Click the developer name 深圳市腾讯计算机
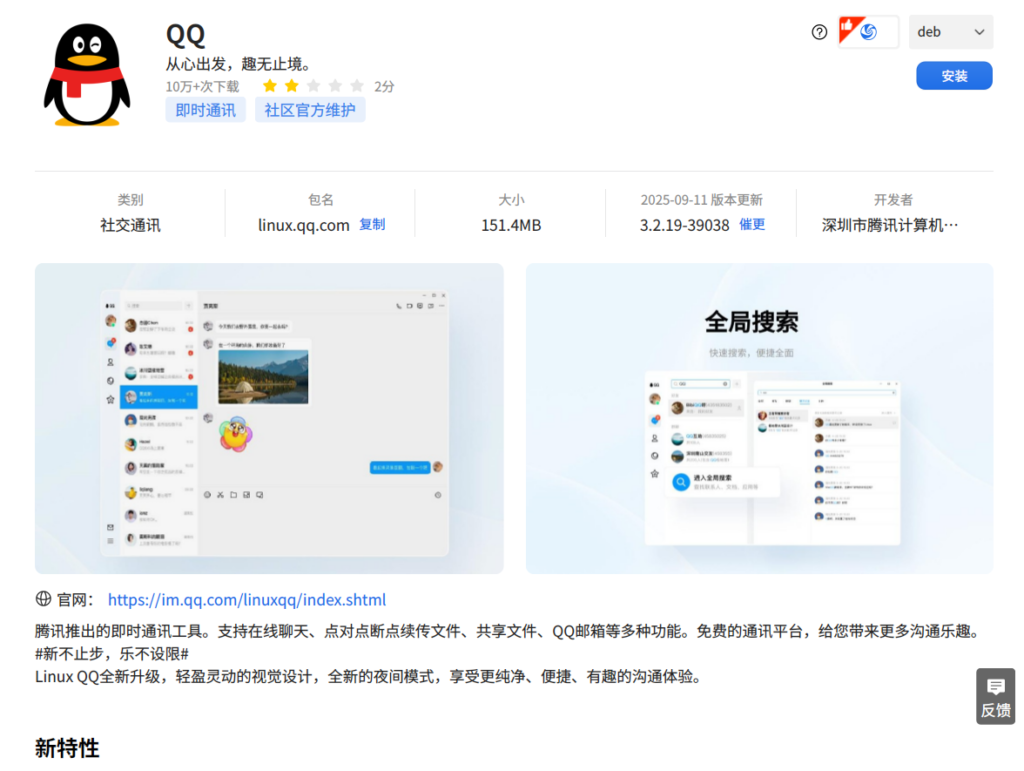 (x=890, y=225)
